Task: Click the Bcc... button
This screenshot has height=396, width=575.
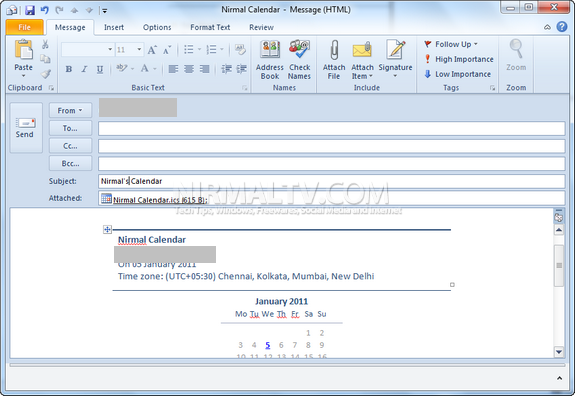Action: [x=70, y=163]
